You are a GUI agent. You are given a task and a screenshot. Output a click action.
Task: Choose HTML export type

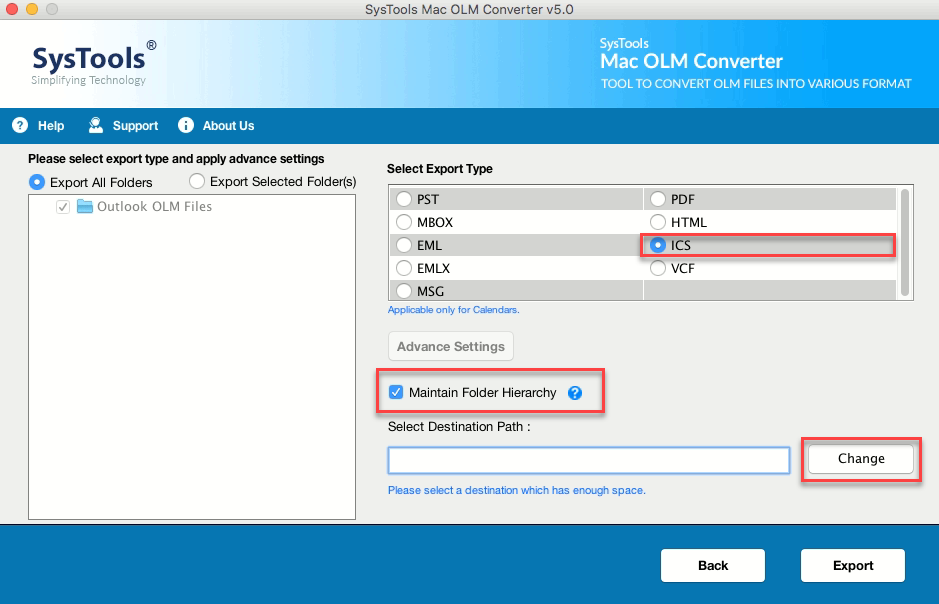658,222
